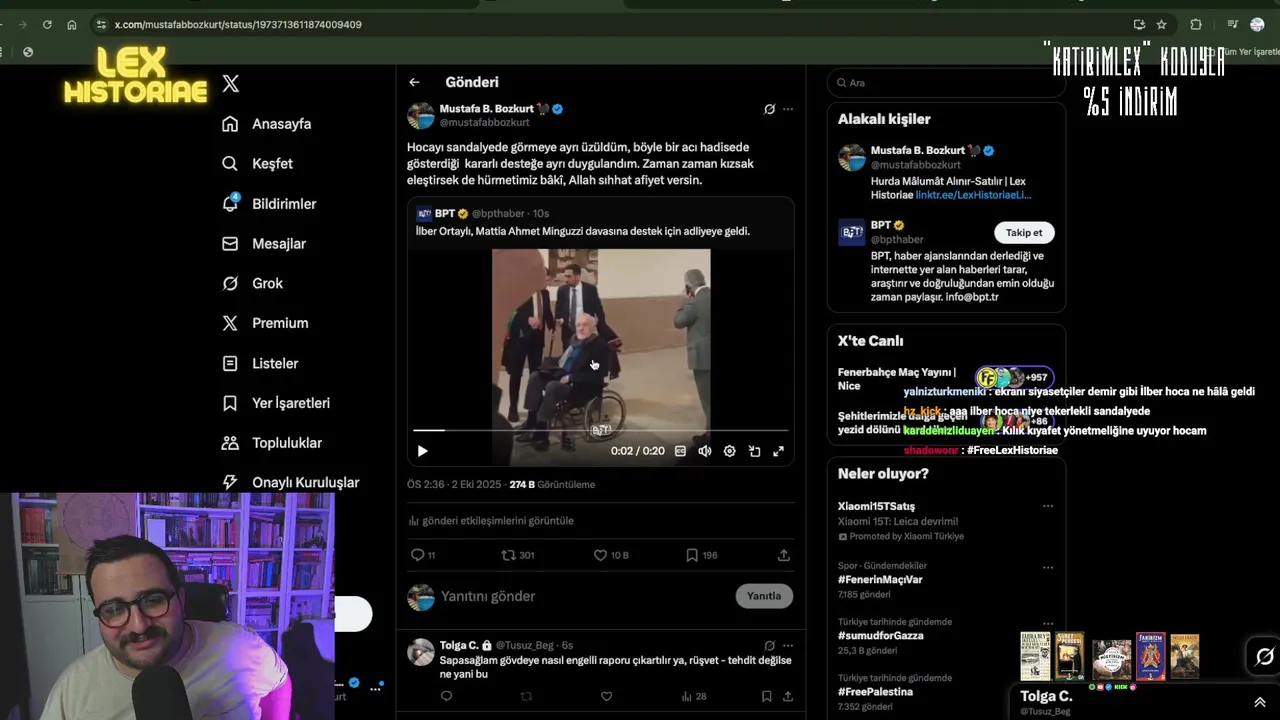Open Keşfet explore page
The height and width of the screenshot is (720, 1280).
click(257, 164)
